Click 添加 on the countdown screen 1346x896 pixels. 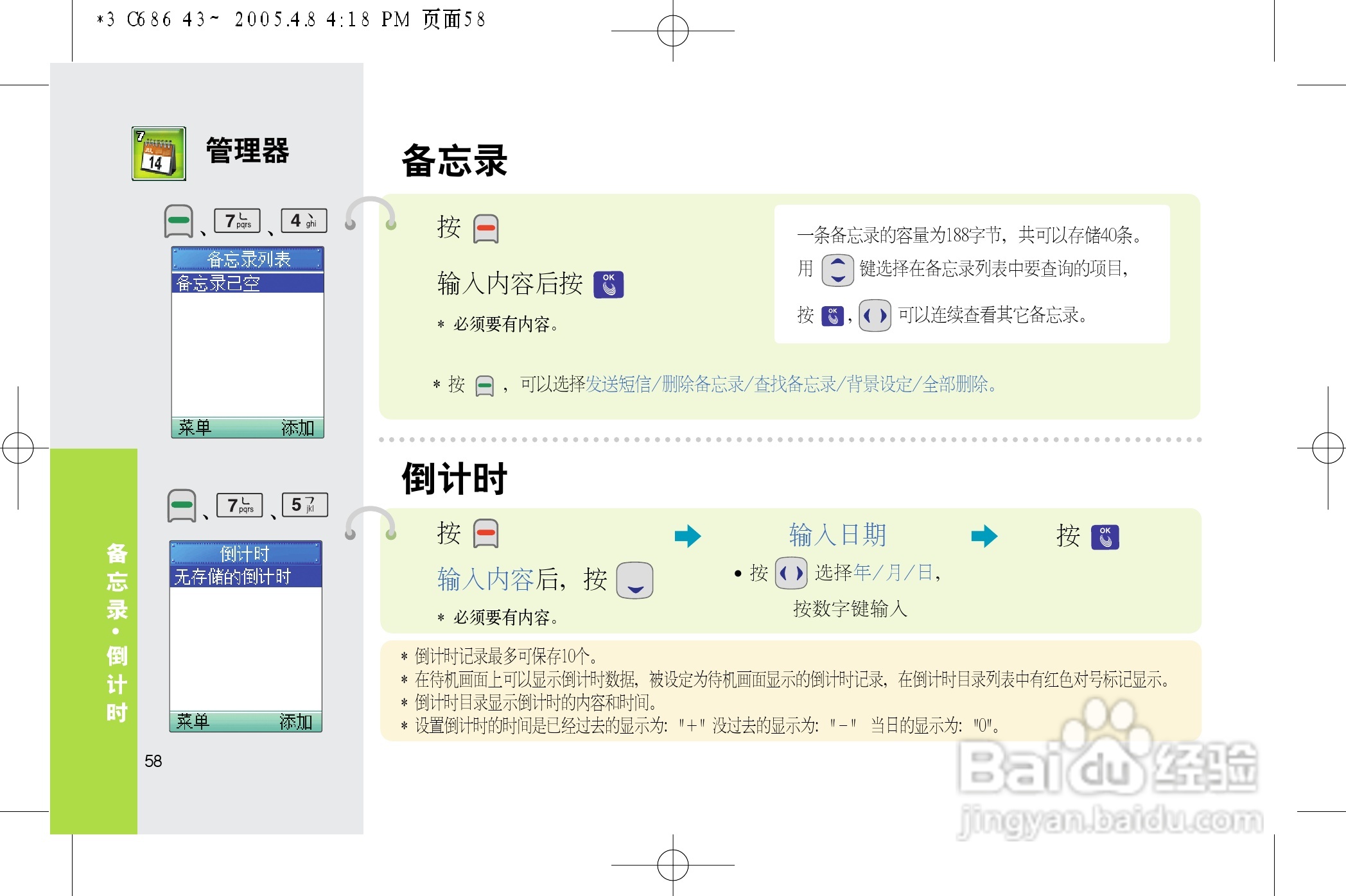[x=295, y=721]
